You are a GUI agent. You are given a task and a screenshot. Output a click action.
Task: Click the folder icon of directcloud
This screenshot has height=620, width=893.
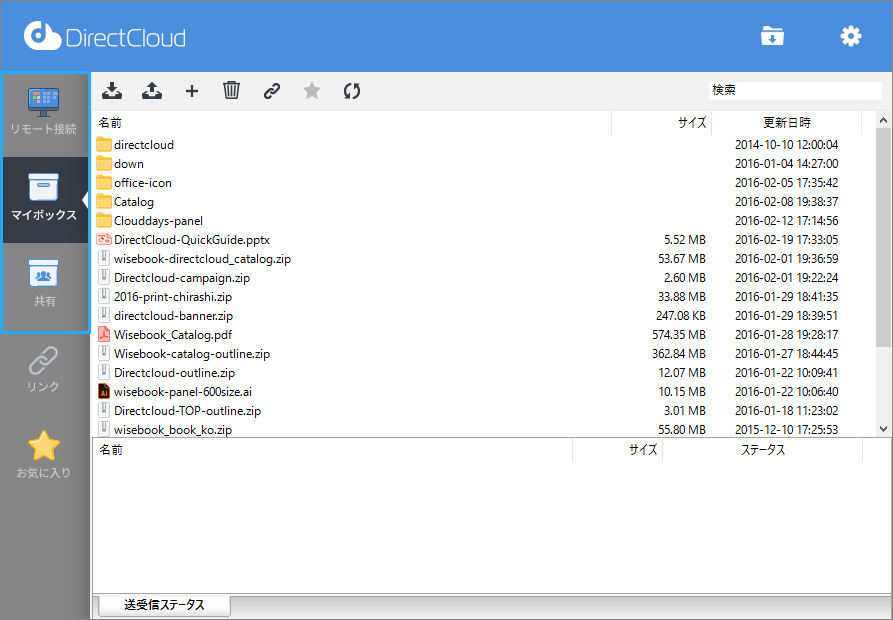(x=104, y=144)
